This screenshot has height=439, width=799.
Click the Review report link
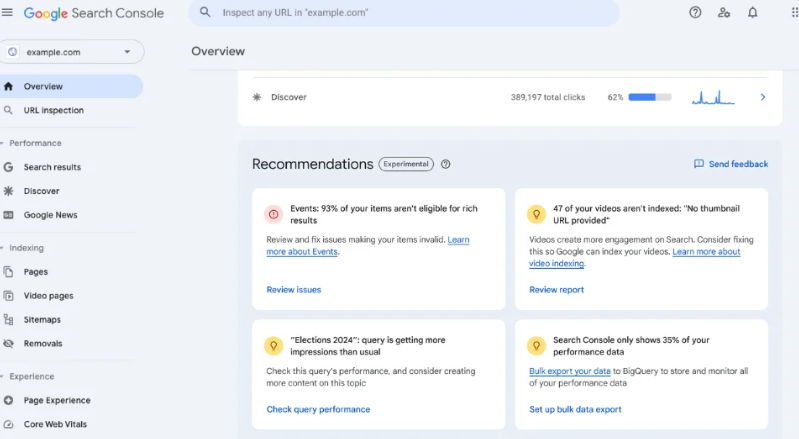[x=556, y=290]
